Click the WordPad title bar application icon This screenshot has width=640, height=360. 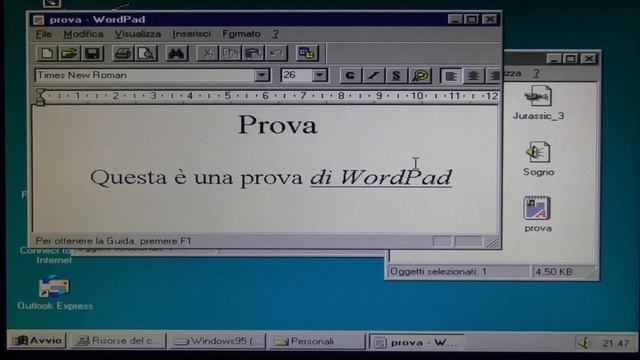[39, 20]
